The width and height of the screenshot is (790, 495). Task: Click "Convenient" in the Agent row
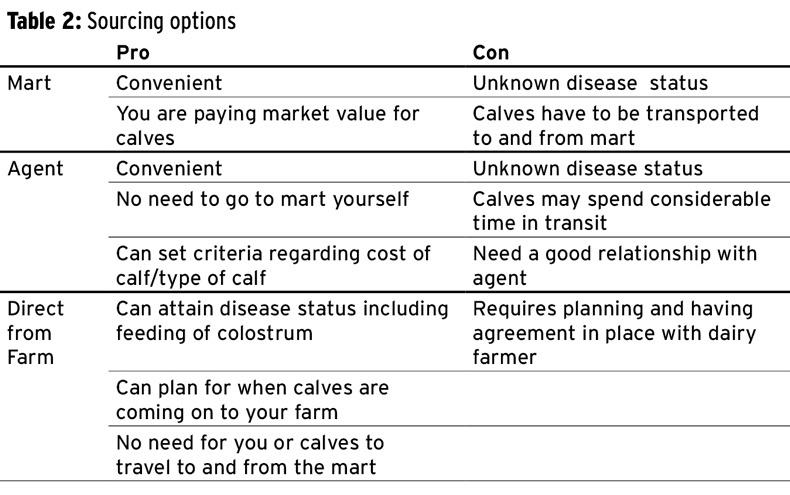[x=169, y=169]
